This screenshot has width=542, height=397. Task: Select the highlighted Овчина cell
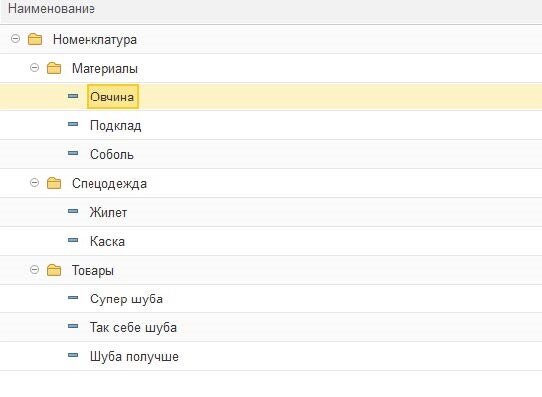tap(113, 96)
